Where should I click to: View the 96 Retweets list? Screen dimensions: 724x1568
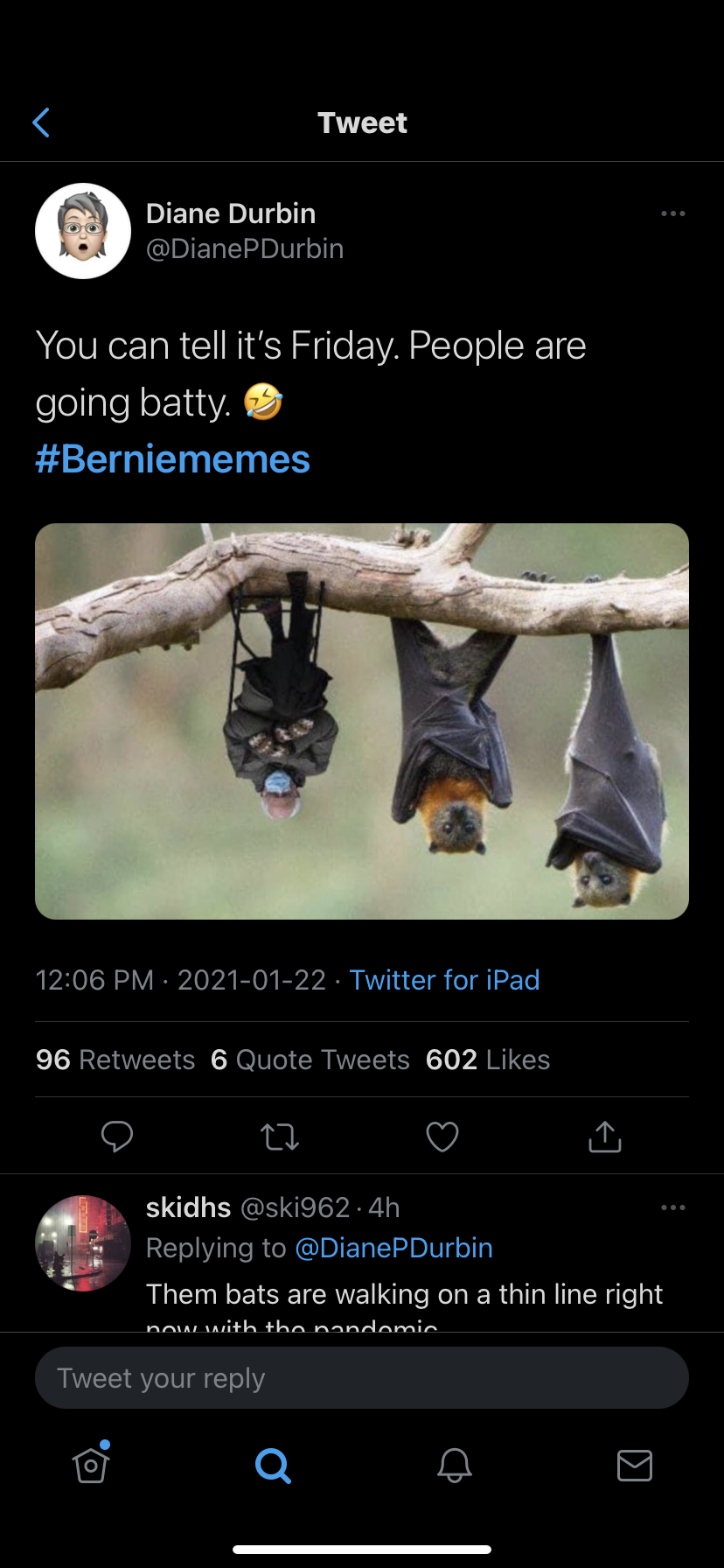pos(115,1060)
